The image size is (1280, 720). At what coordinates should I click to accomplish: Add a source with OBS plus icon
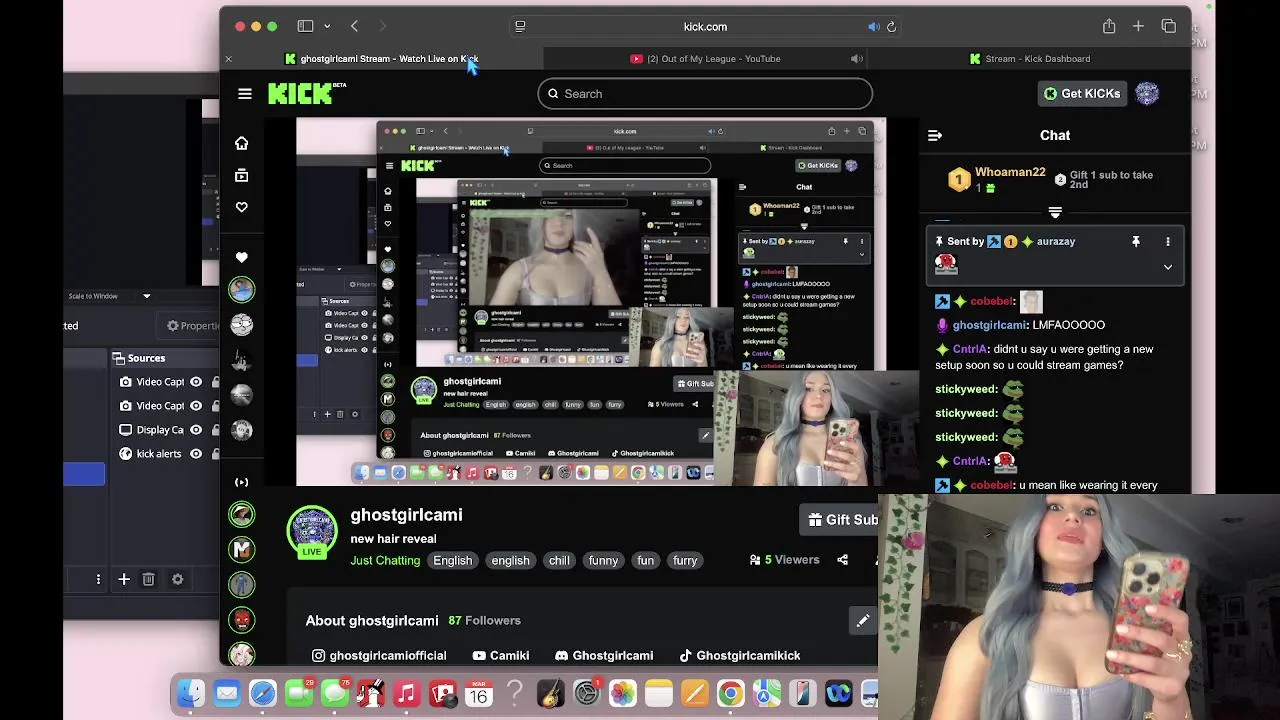pos(124,579)
